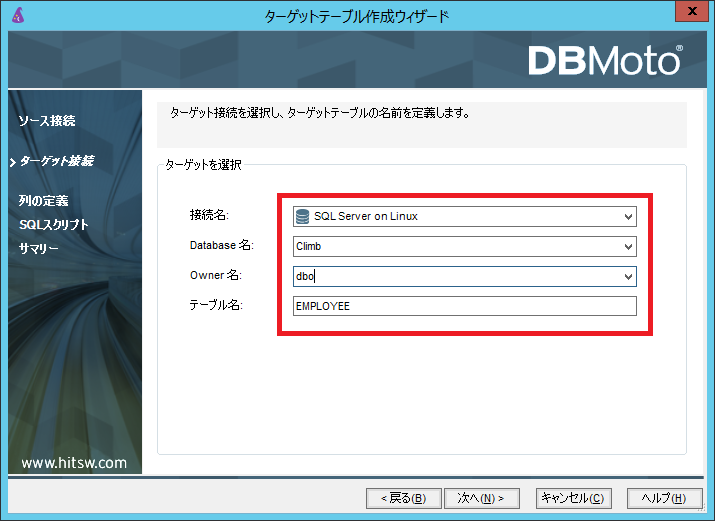
Task: Cancel the wizard via キャンセル(C)
Action: tap(574, 498)
